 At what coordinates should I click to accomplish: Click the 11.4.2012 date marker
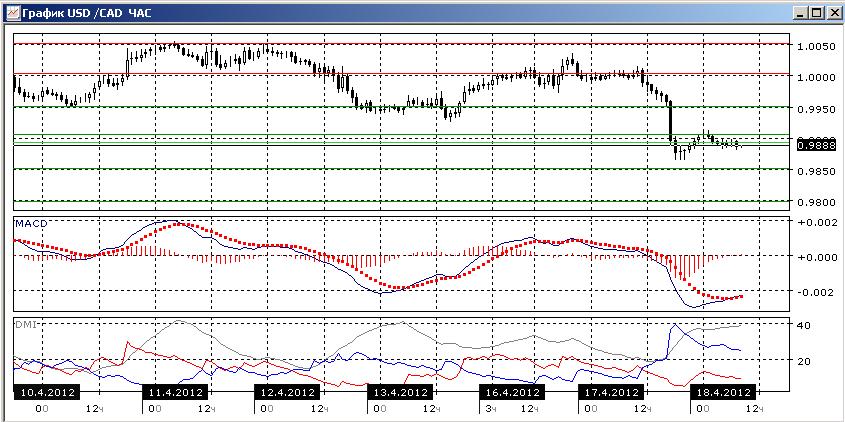175,392
